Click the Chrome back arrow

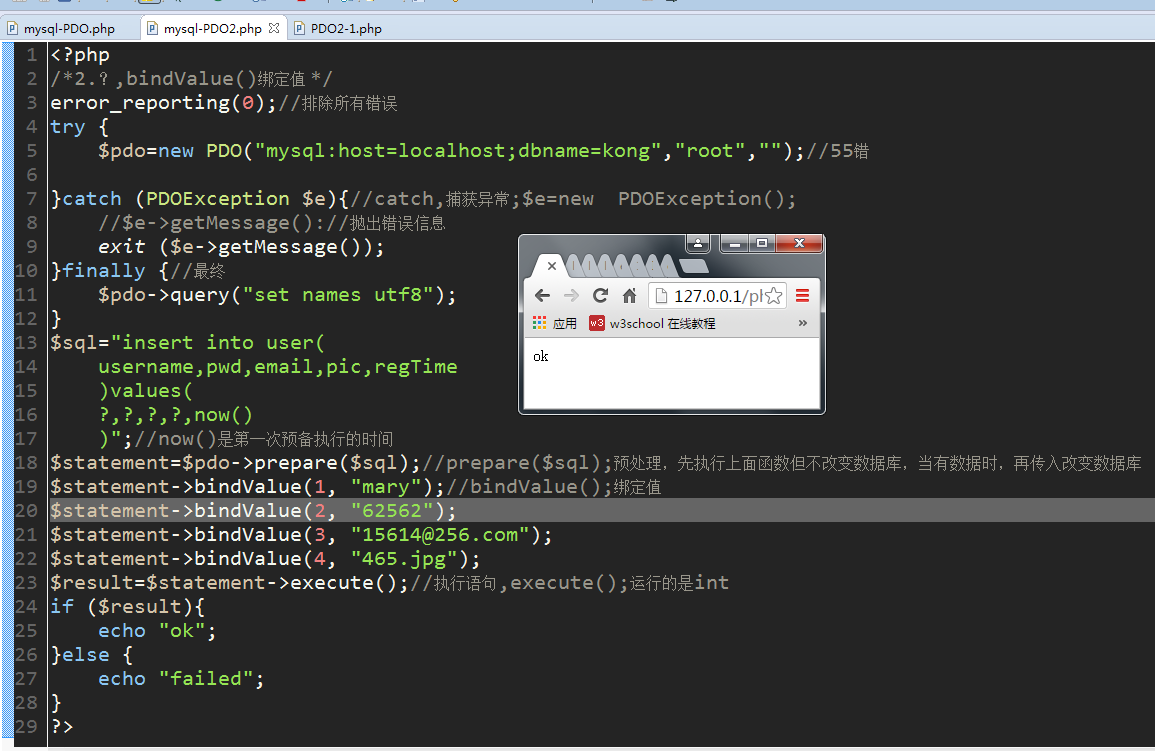click(x=543, y=295)
